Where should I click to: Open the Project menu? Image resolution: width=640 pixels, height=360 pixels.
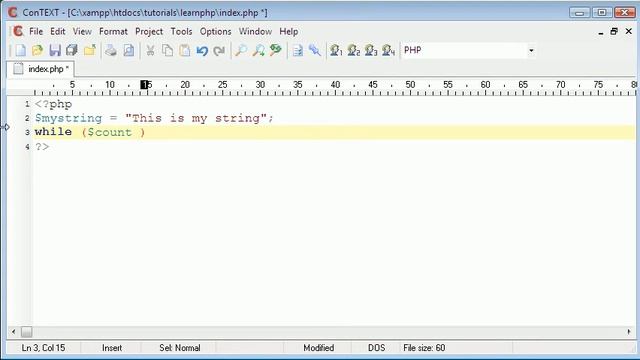pos(149,31)
